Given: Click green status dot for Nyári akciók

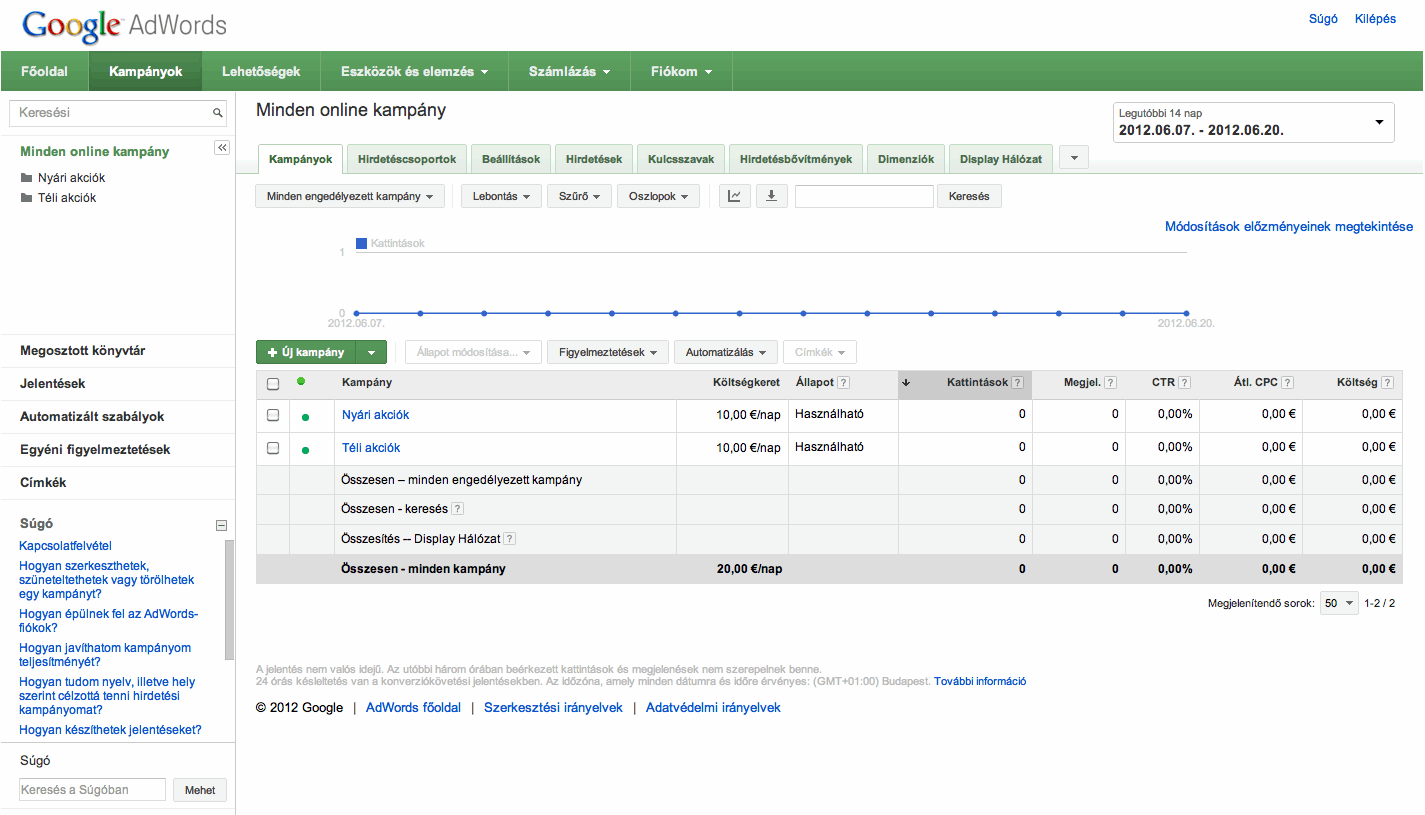Looking at the screenshot, I should (305, 417).
